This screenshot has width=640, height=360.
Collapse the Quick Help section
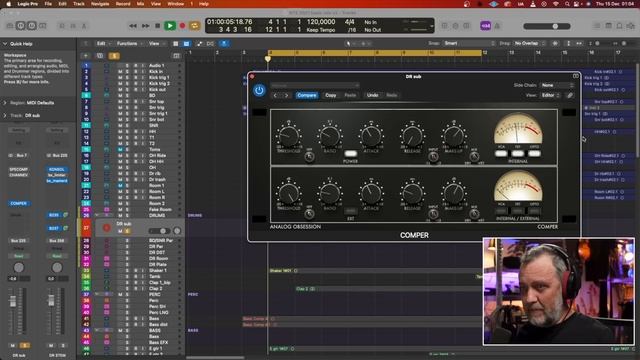[x=5, y=44]
